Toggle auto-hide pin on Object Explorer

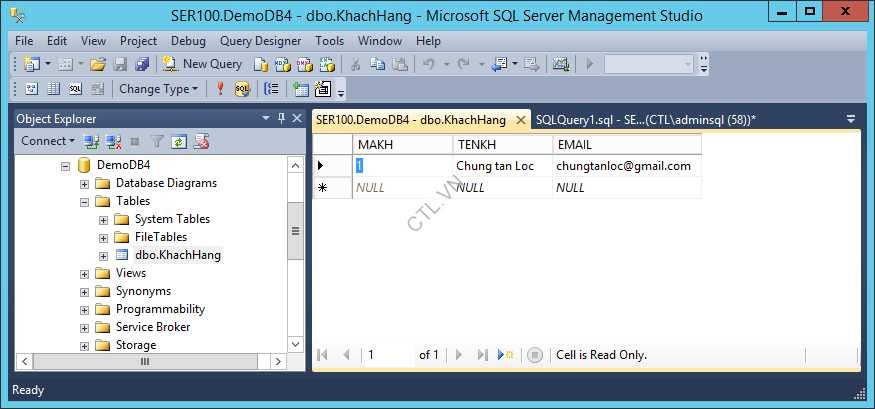click(x=282, y=118)
